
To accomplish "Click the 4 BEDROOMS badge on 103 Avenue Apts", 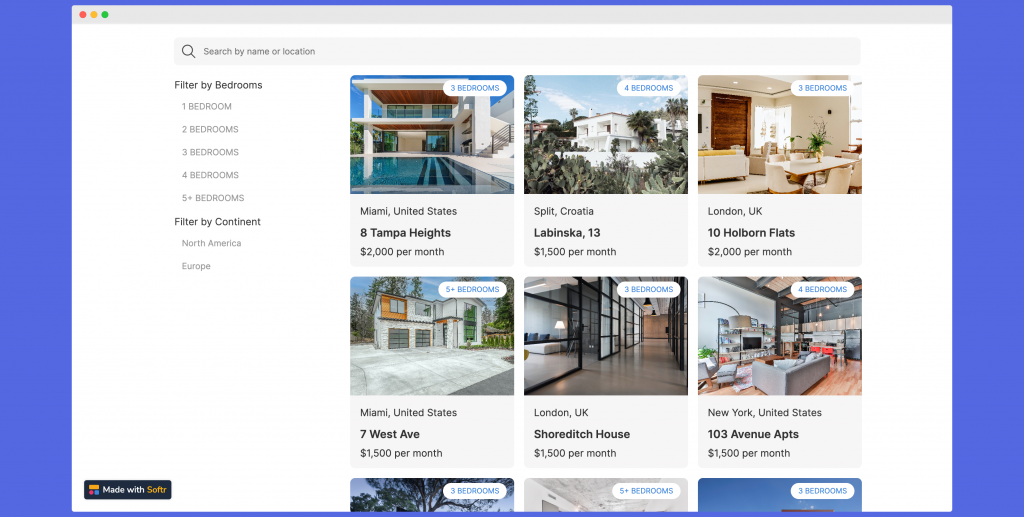I will click(822, 289).
